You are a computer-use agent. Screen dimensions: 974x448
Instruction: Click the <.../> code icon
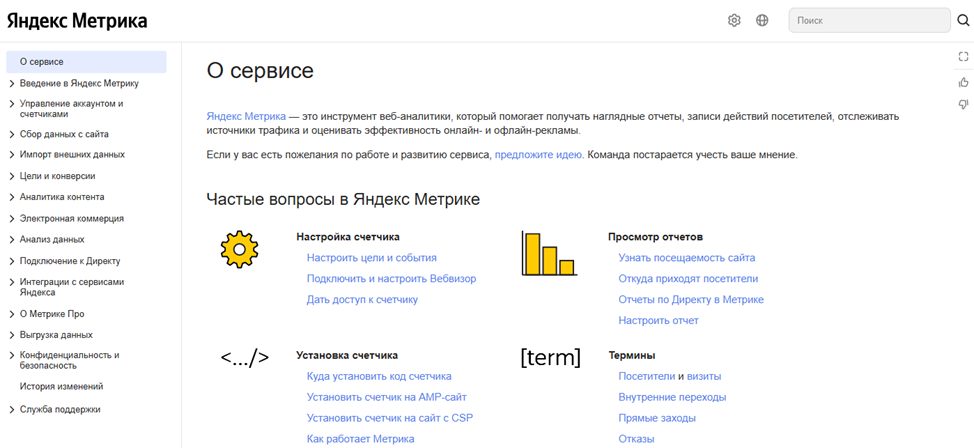coord(245,358)
